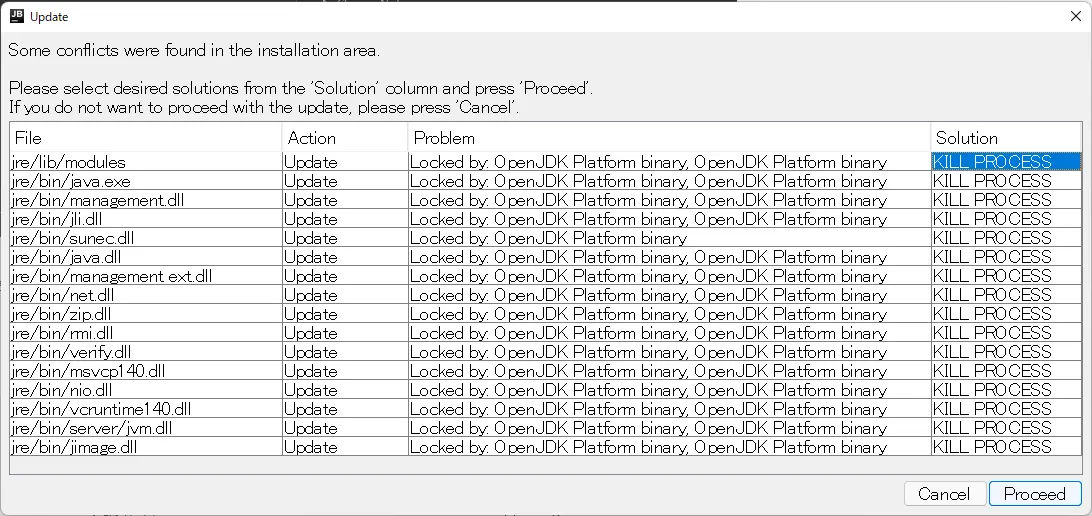Open the Solution cell for jre/bin/java.exe

coord(1005,181)
